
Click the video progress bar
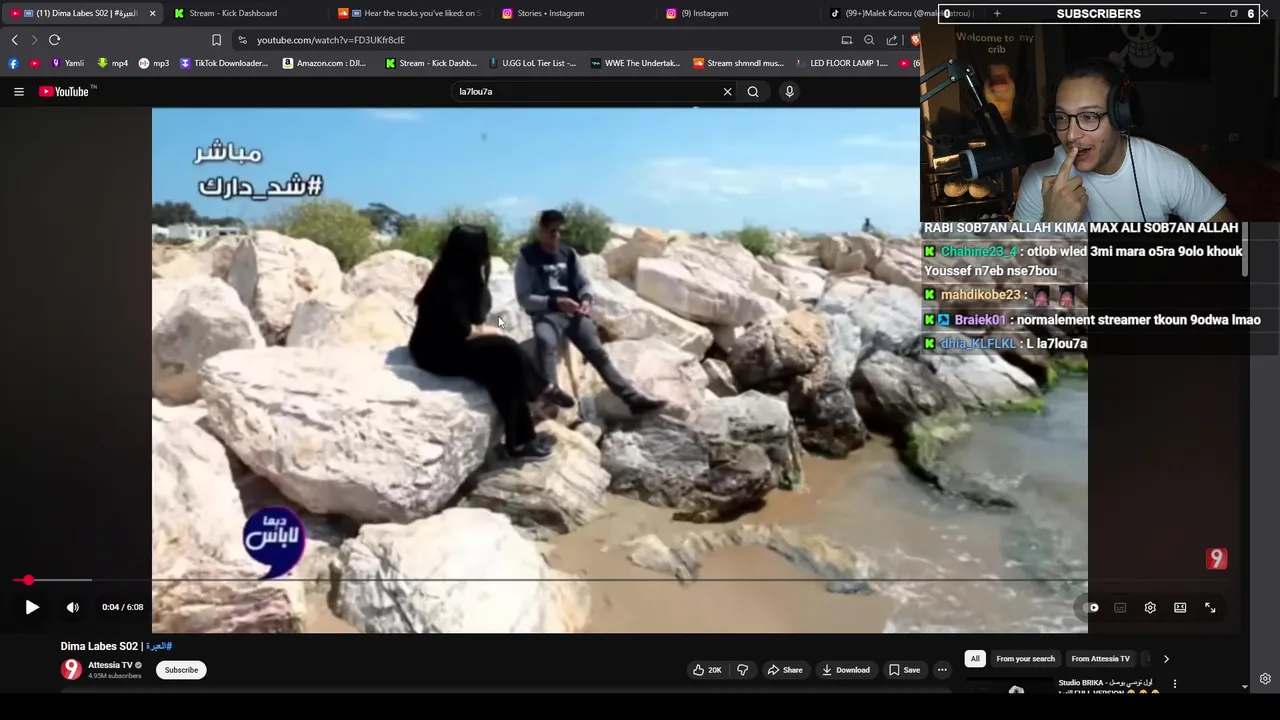click(620, 580)
